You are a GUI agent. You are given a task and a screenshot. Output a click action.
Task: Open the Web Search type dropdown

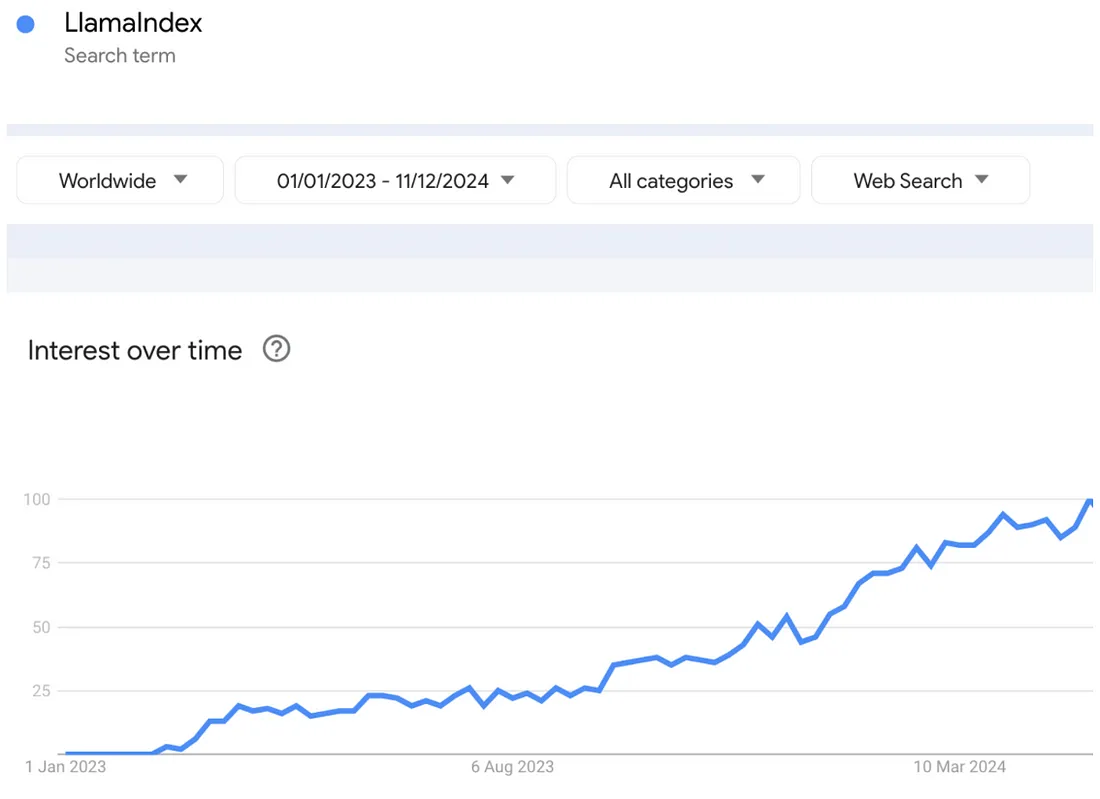tap(920, 180)
